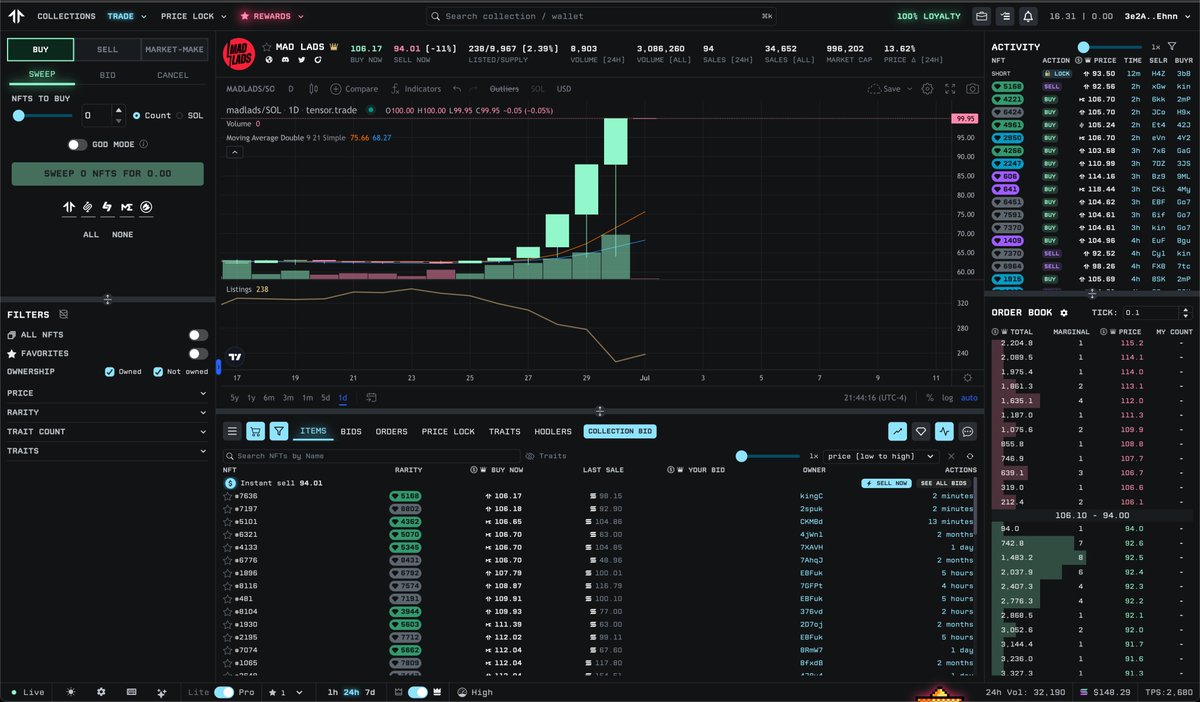Expand the Trait Count filter
The width and height of the screenshot is (1200, 702).
tap(107, 432)
